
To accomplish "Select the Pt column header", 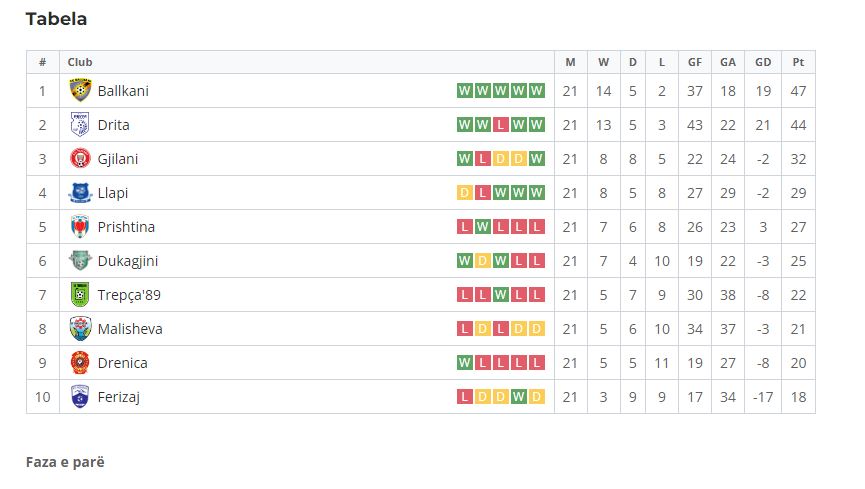I will pos(798,62).
